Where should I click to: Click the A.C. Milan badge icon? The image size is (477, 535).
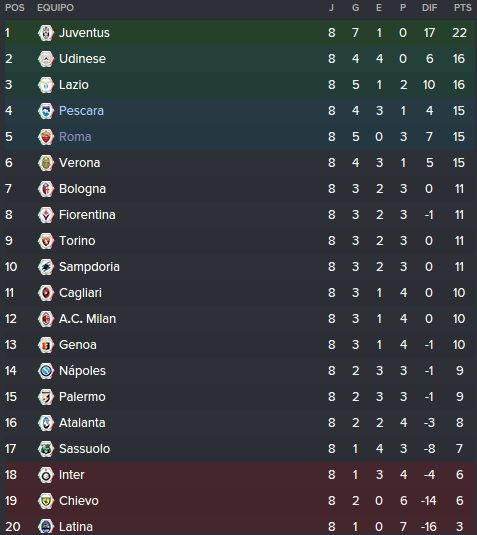point(46,319)
